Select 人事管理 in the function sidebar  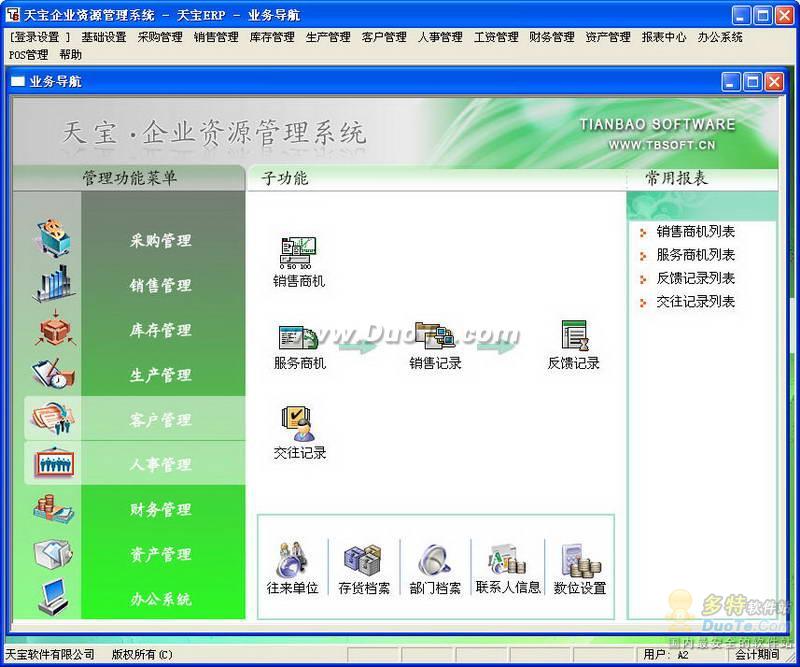point(161,464)
